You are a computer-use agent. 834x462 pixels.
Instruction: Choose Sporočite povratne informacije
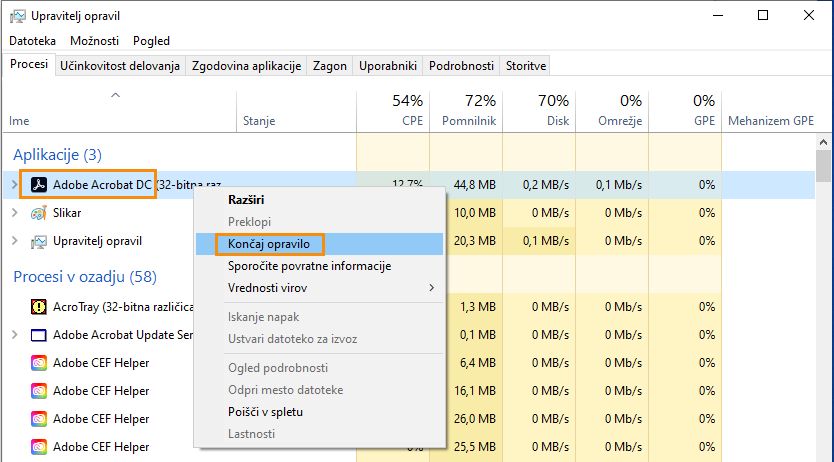tap(319, 266)
